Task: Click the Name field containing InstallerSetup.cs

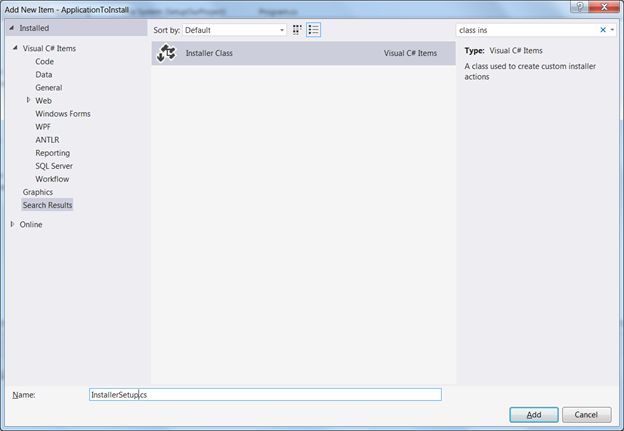Action: point(265,394)
